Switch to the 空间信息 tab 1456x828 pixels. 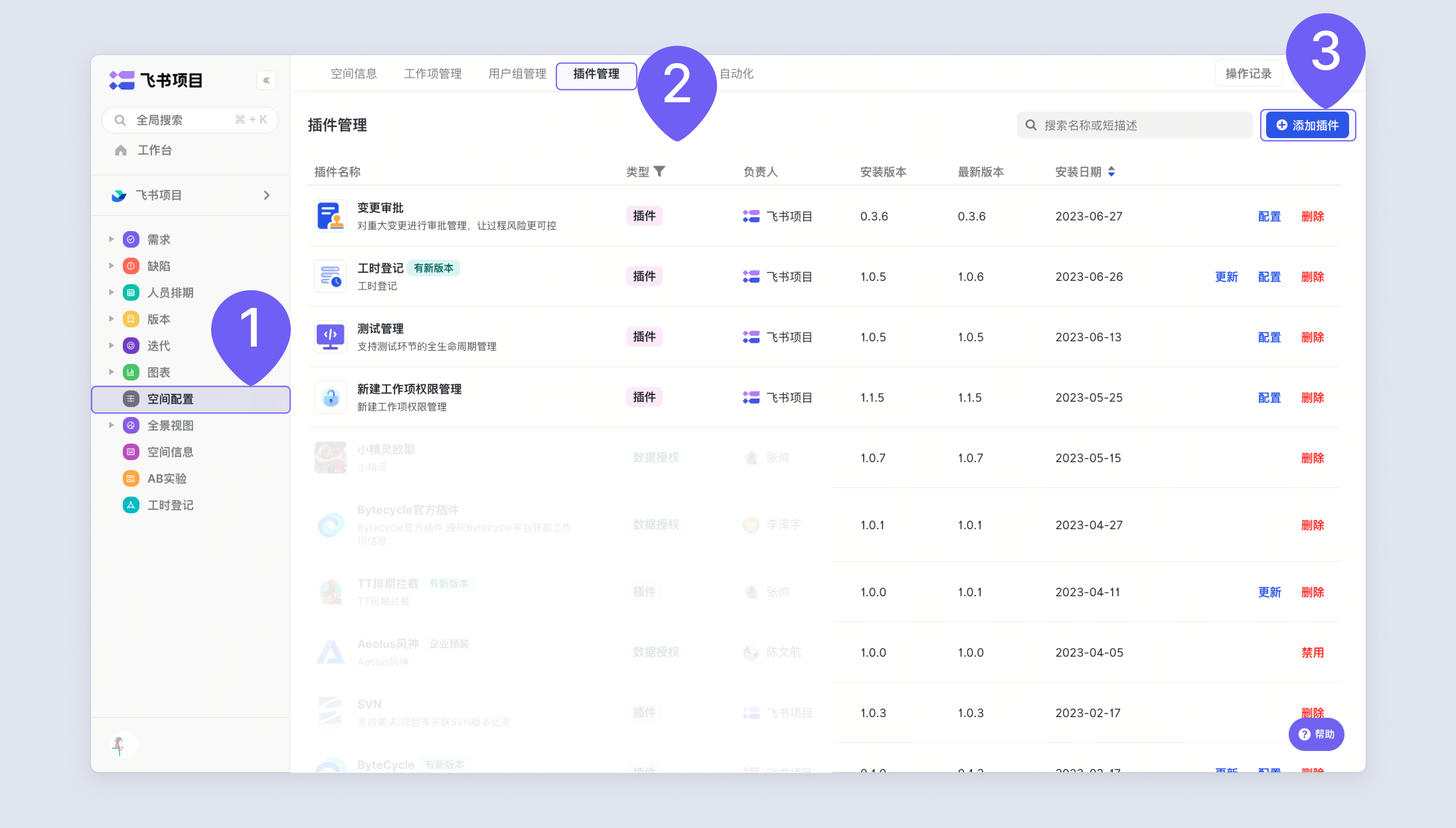tap(354, 74)
